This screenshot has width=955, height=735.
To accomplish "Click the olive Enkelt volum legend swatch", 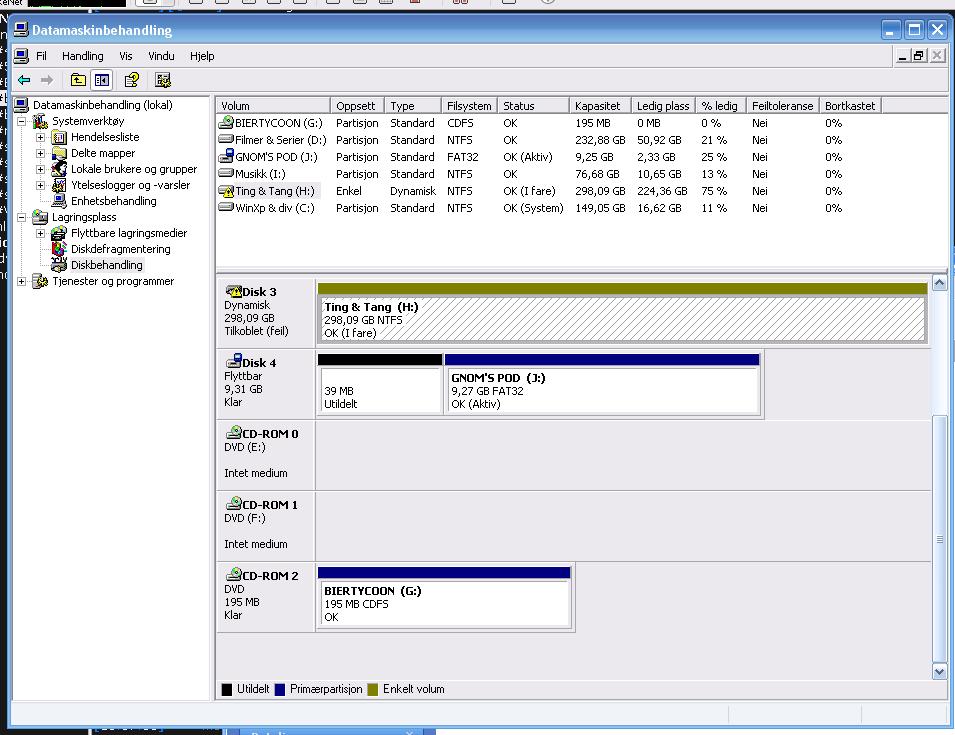I will tap(373, 689).
